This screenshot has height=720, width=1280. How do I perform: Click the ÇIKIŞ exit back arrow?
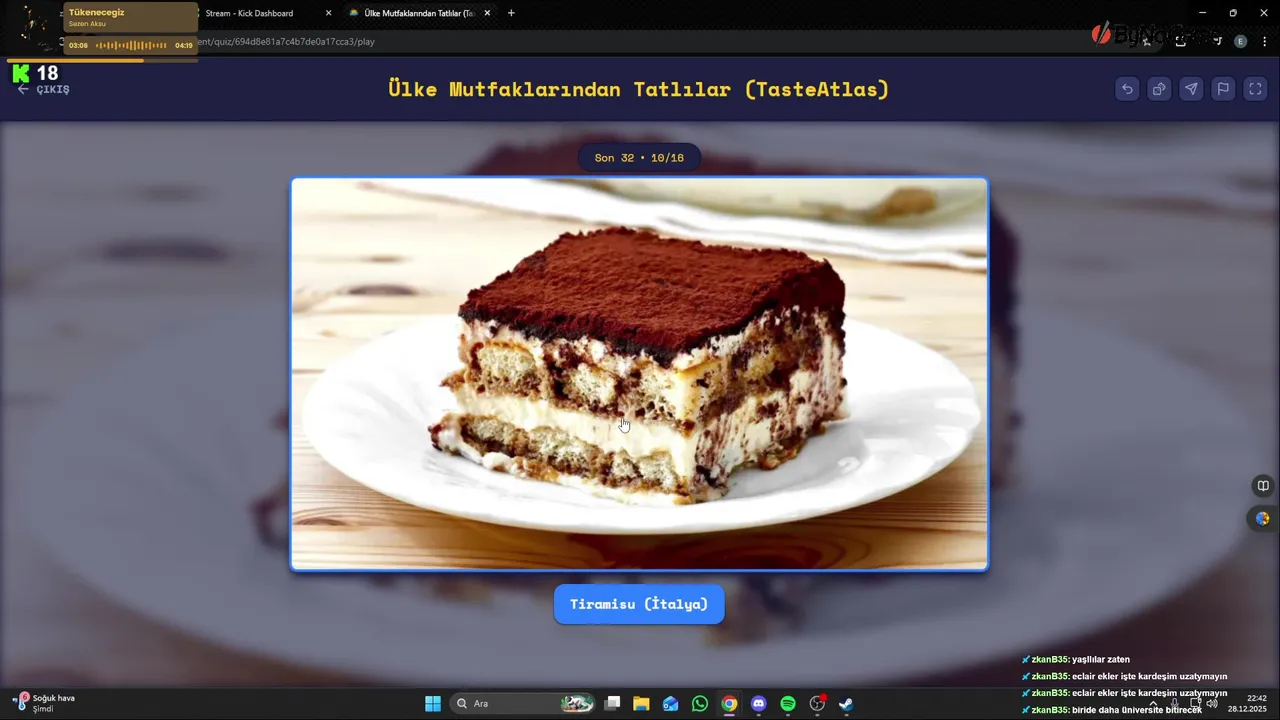(43, 90)
